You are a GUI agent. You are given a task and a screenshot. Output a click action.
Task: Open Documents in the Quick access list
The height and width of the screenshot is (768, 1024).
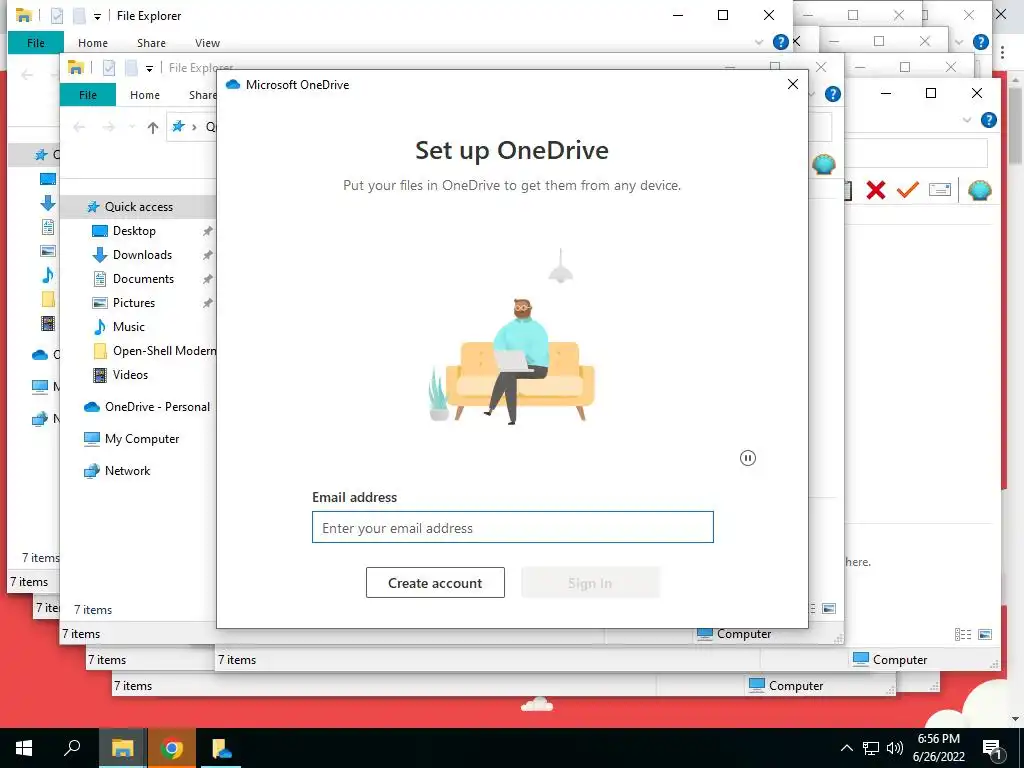143,279
